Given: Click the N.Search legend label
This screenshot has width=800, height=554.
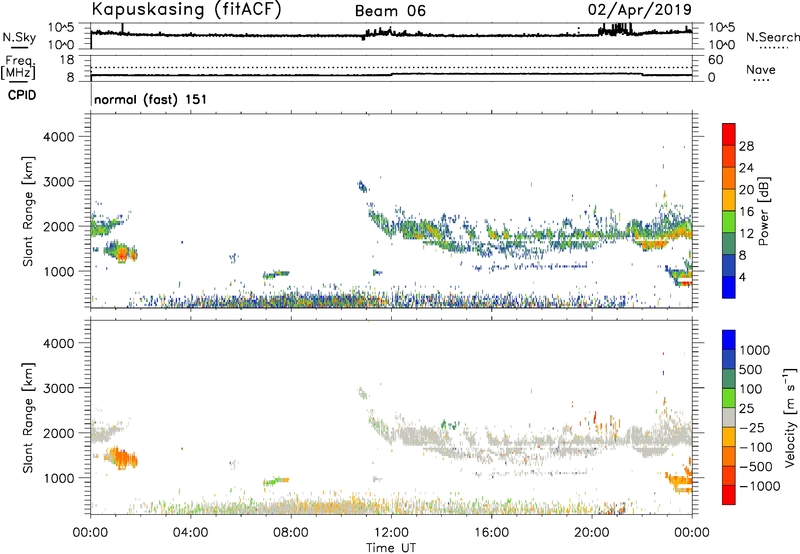Looking at the screenshot, I should point(772,37).
